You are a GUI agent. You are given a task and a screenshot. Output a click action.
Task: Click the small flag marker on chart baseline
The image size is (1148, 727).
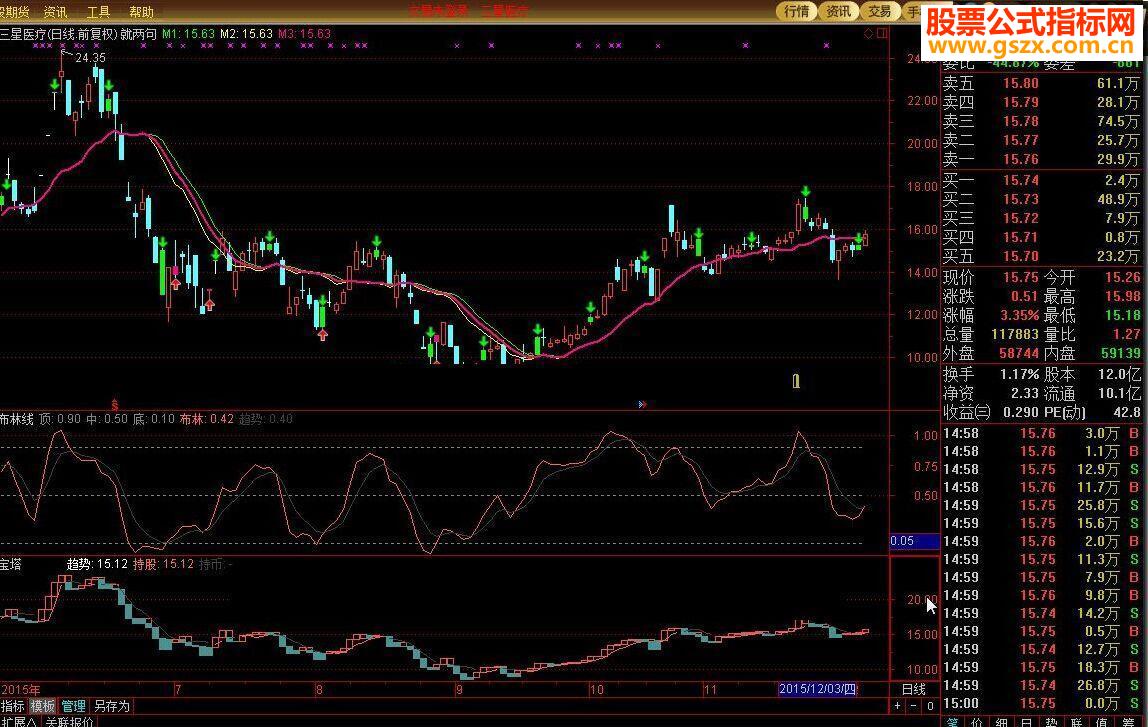pos(641,404)
